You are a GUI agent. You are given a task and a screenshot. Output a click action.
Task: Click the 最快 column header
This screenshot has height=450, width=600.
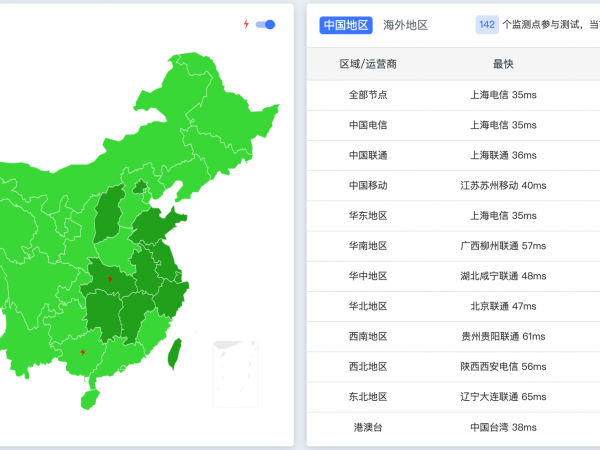coord(503,65)
